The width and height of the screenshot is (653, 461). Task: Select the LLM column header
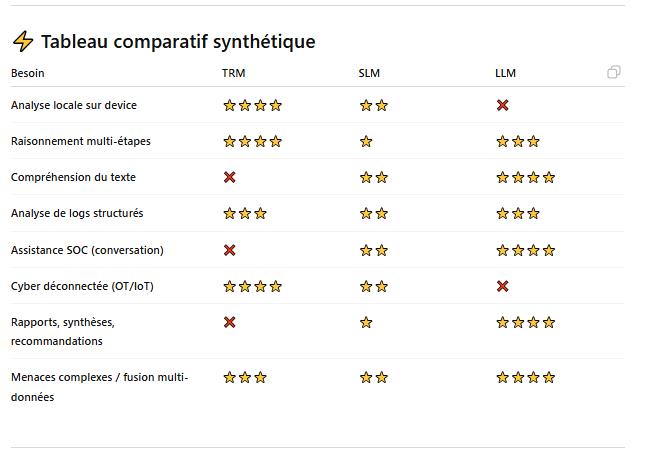(x=505, y=73)
